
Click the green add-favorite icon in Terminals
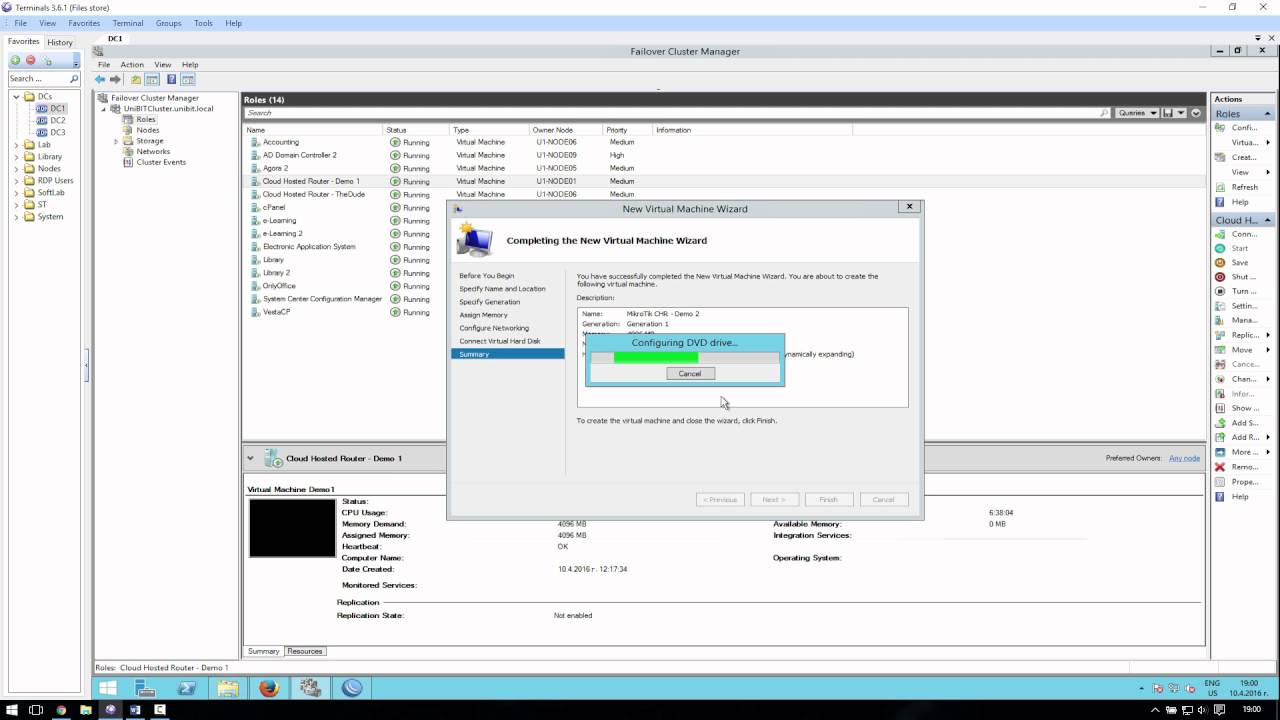(x=15, y=60)
